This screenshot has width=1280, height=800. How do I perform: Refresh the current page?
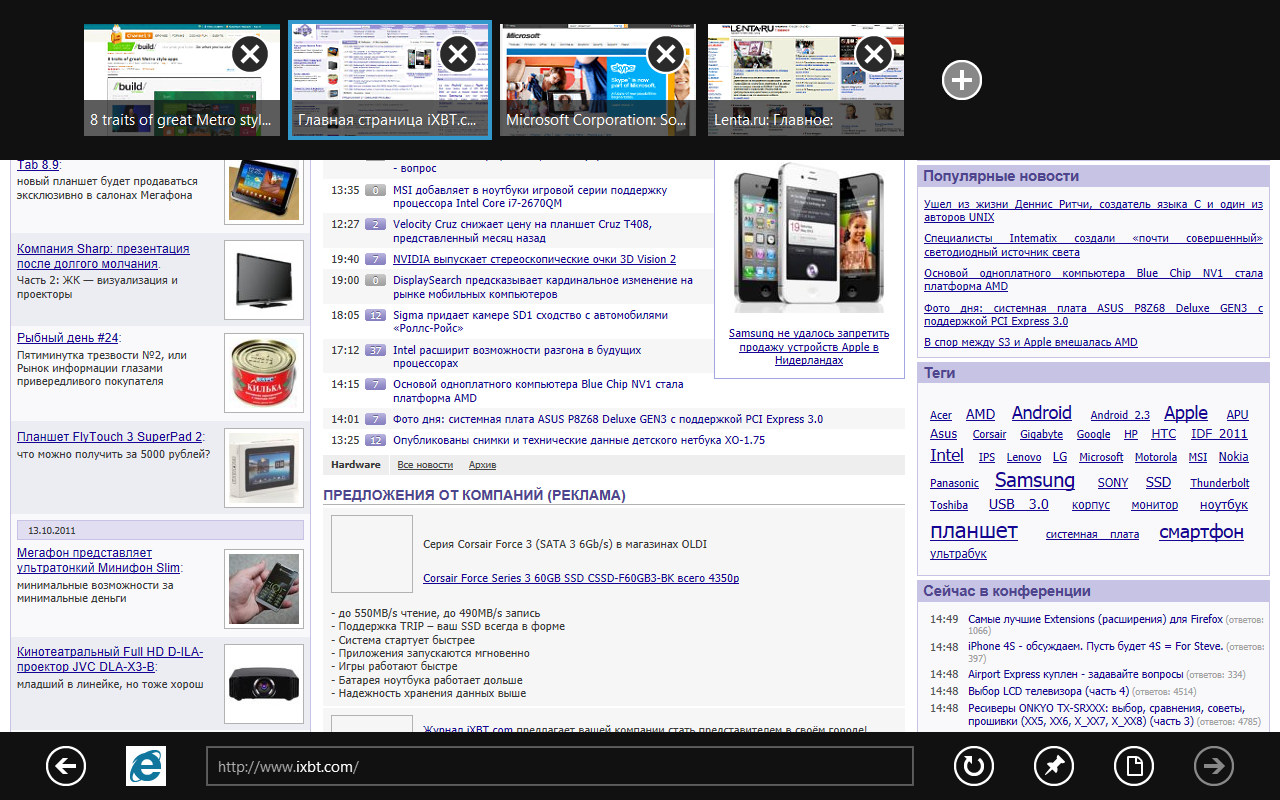tap(973, 767)
